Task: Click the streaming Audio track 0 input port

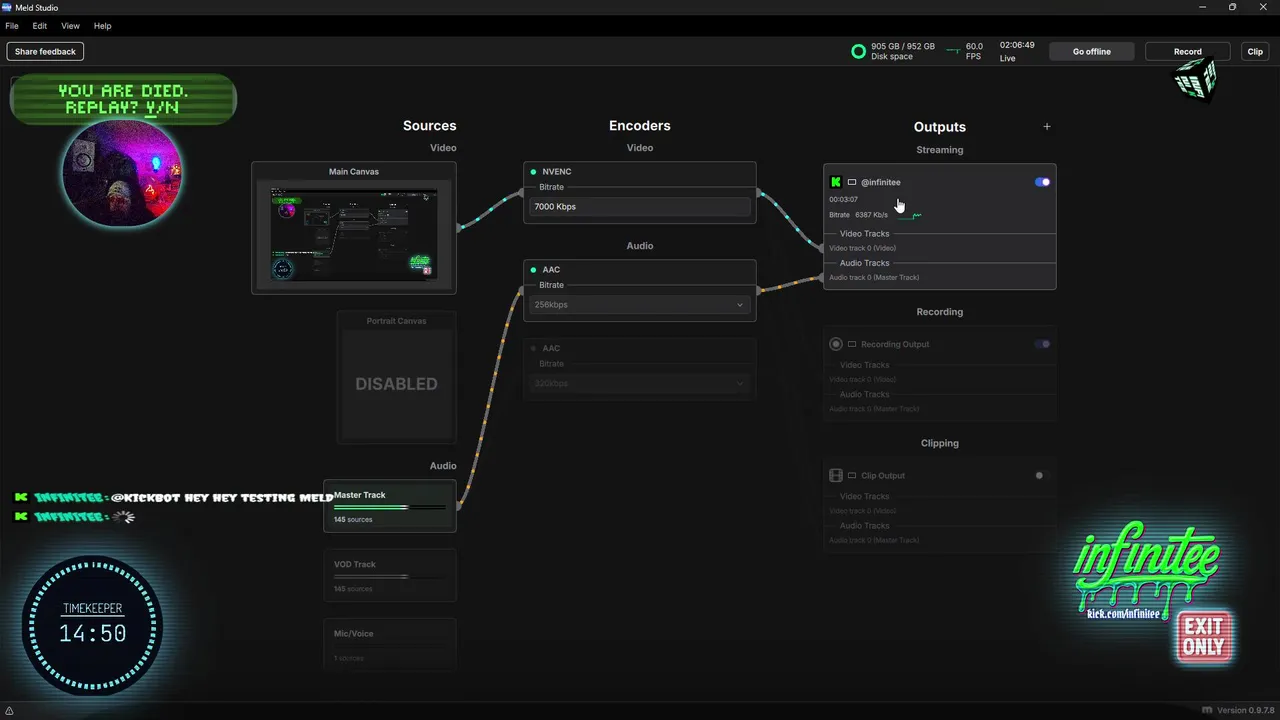Action: 822,277
